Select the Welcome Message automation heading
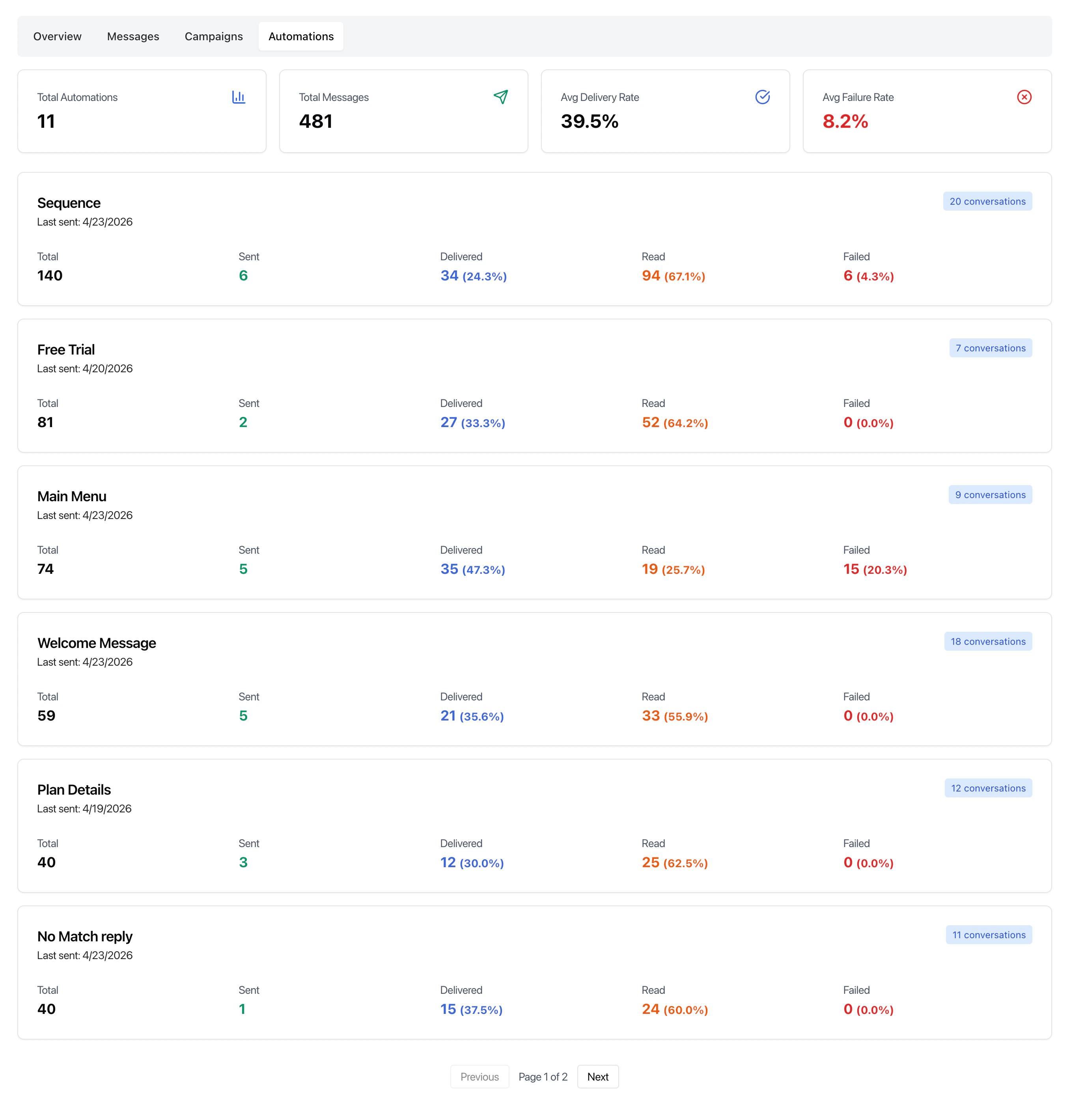 [x=97, y=643]
